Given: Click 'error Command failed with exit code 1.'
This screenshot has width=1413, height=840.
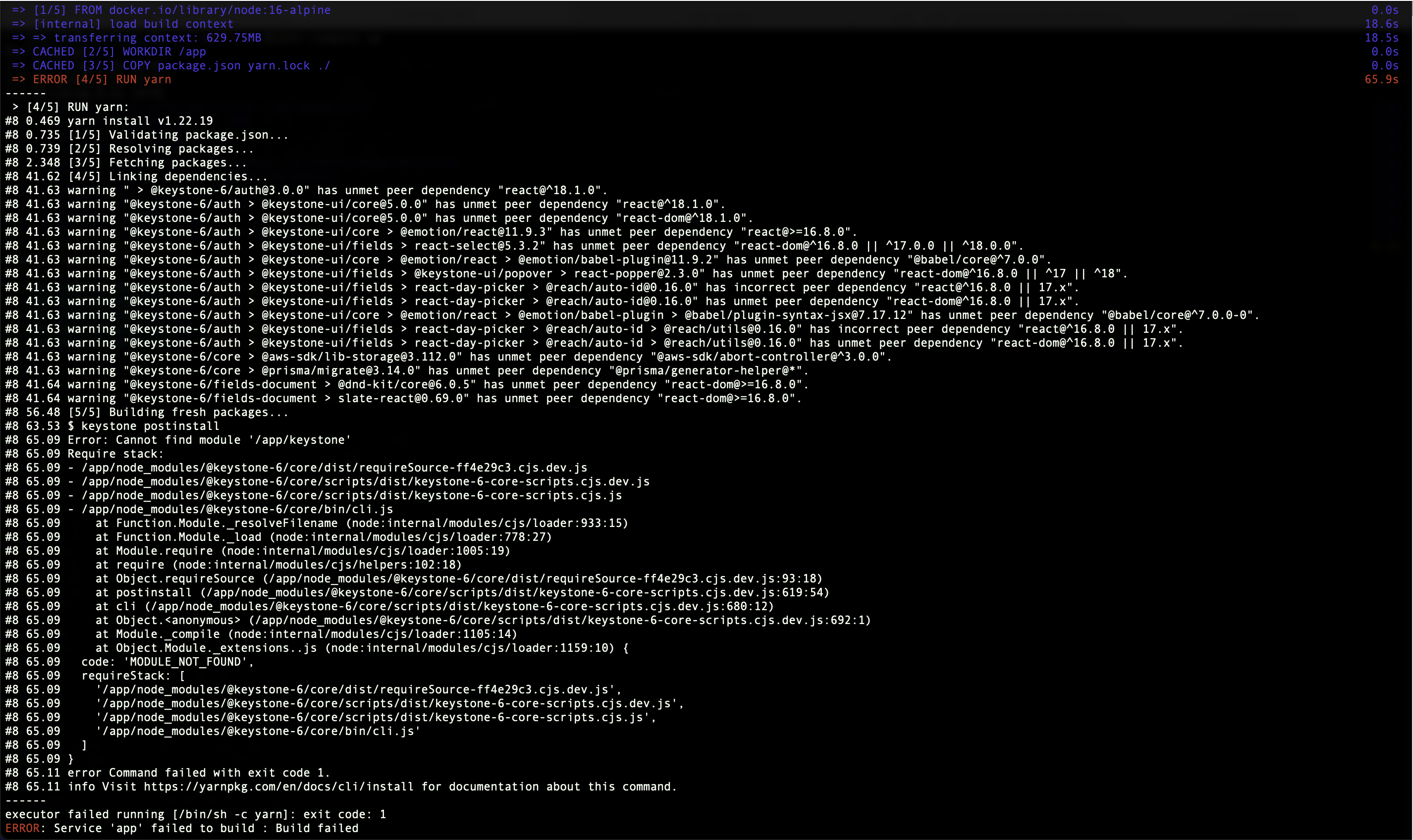Looking at the screenshot, I should click(199, 773).
